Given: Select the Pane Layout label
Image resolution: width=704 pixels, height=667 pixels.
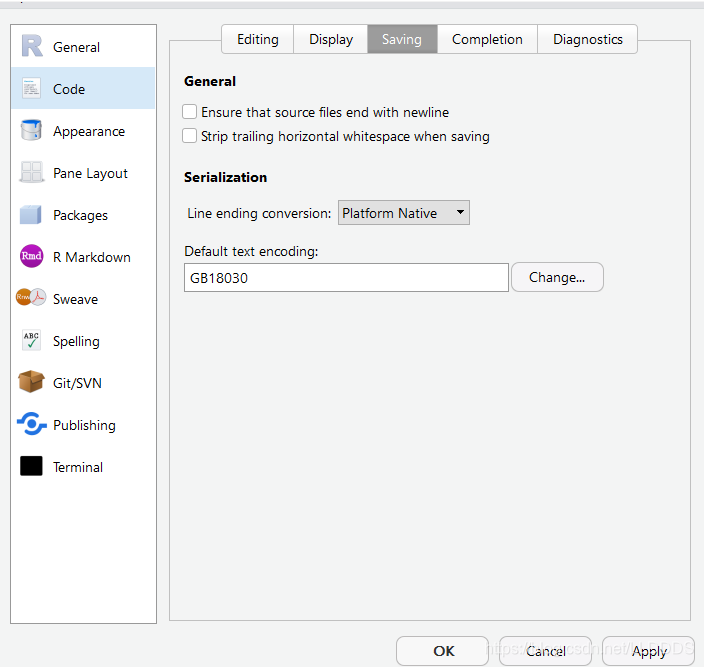Looking at the screenshot, I should 90,173.
